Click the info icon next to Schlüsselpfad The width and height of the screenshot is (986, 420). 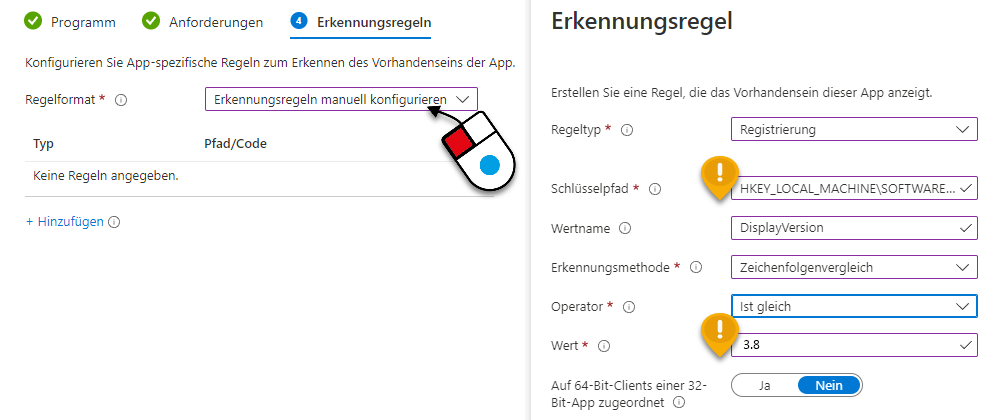click(x=655, y=189)
